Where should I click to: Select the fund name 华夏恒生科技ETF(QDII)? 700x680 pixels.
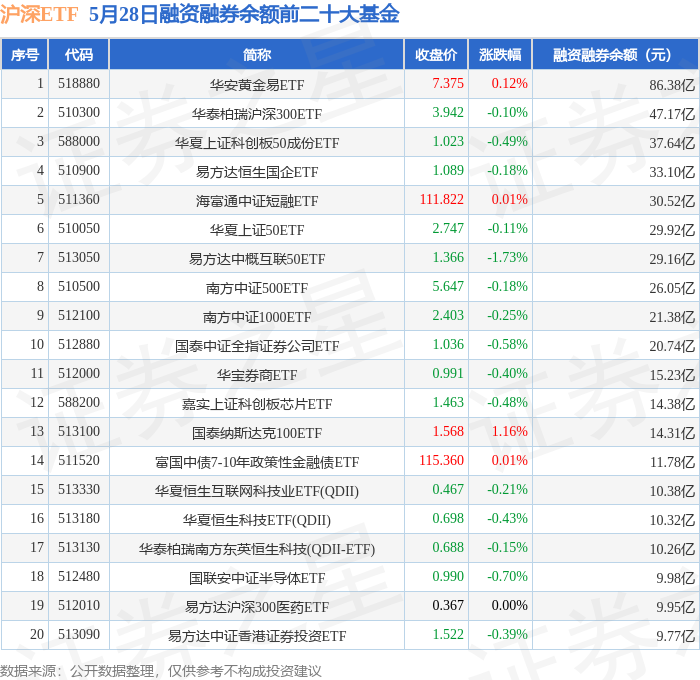[x=257, y=520]
